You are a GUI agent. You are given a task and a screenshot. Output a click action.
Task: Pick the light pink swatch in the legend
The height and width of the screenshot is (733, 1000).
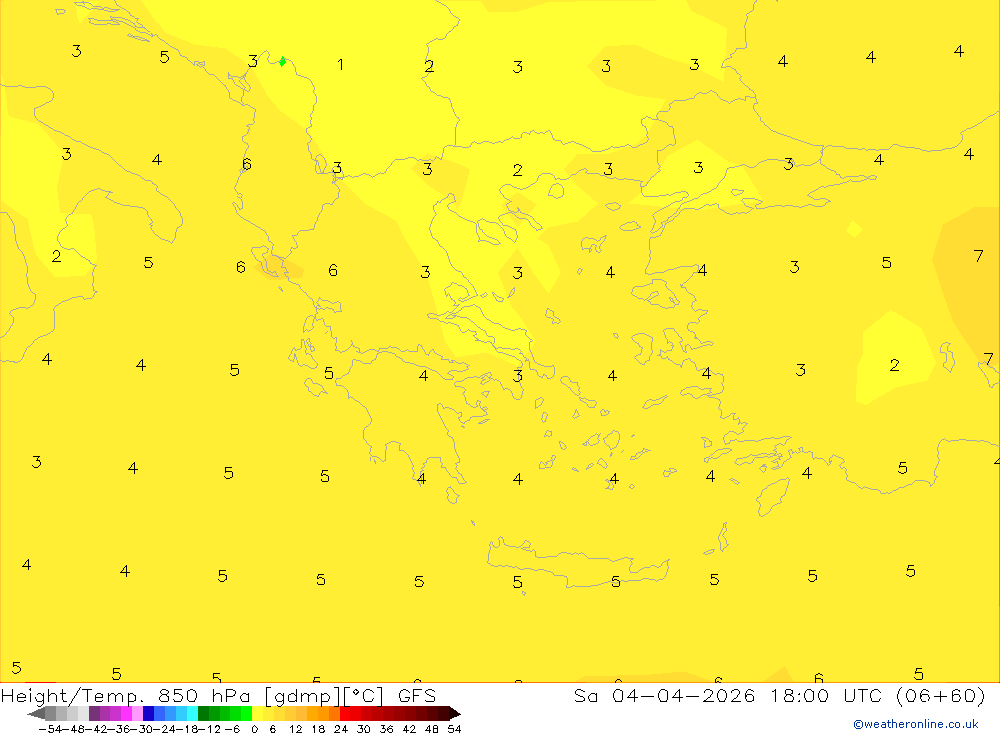(137, 713)
